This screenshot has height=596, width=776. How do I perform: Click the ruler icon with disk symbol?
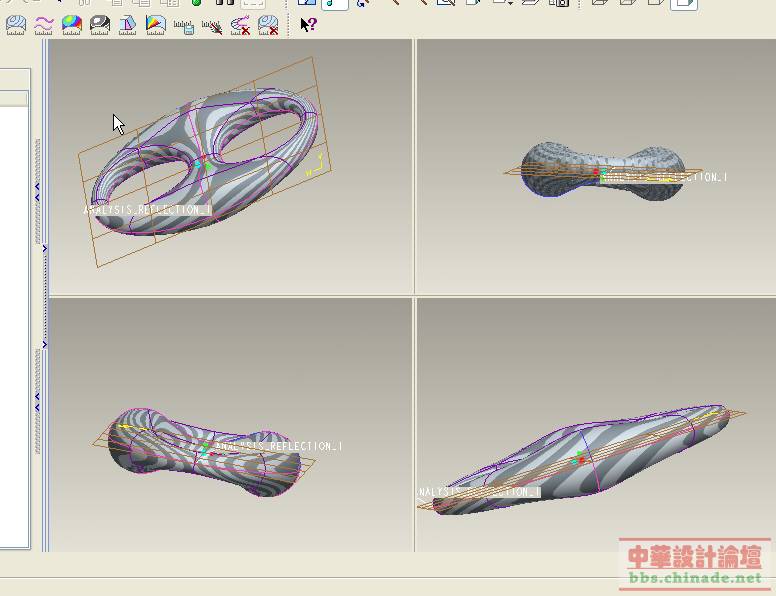184,25
